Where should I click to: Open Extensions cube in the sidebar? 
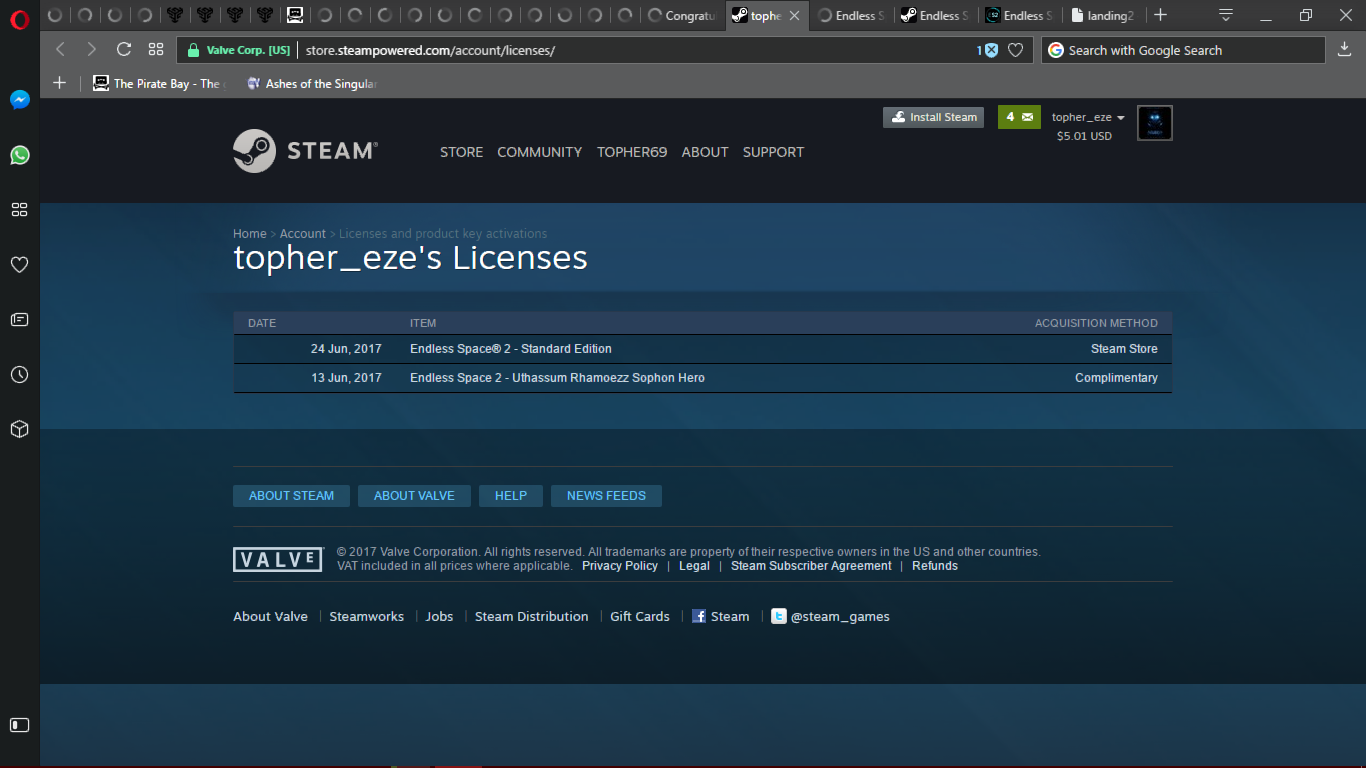(19, 429)
